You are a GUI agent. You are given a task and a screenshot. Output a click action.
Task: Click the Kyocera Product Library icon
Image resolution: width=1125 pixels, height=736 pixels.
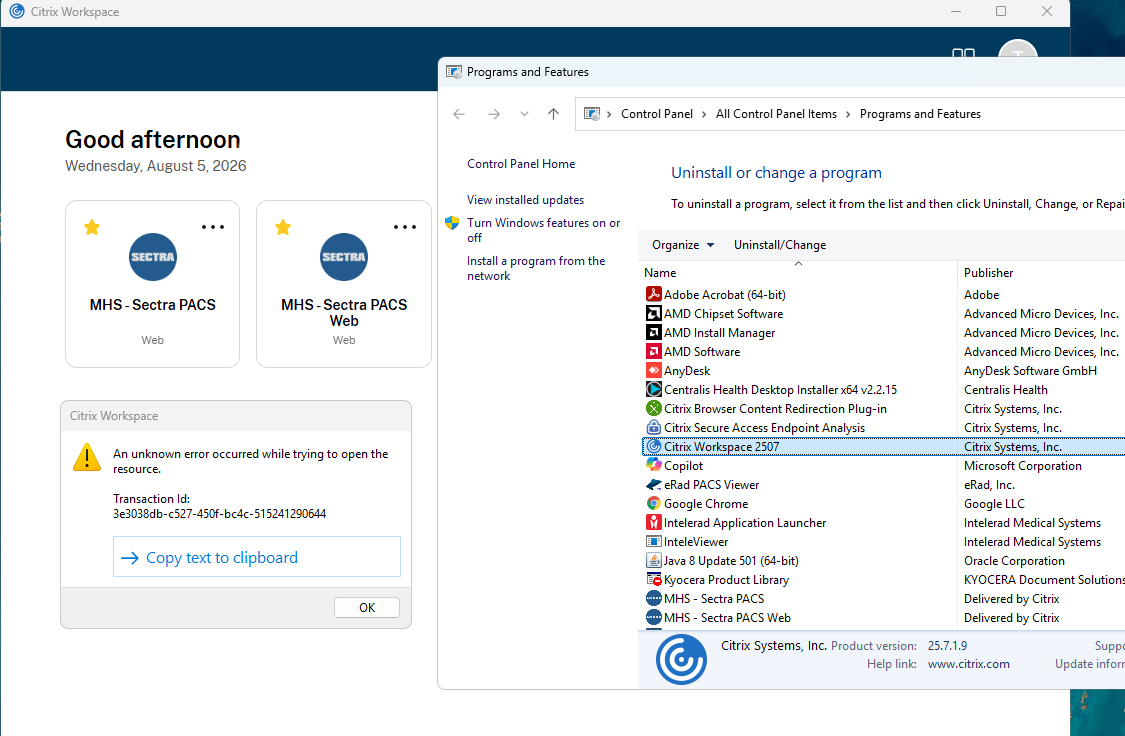pyautogui.click(x=653, y=580)
